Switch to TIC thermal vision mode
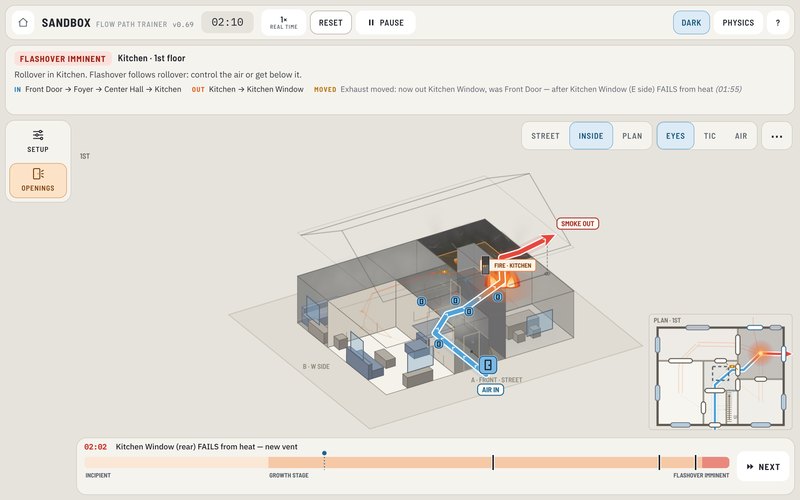This screenshot has width=800, height=500. [710, 136]
